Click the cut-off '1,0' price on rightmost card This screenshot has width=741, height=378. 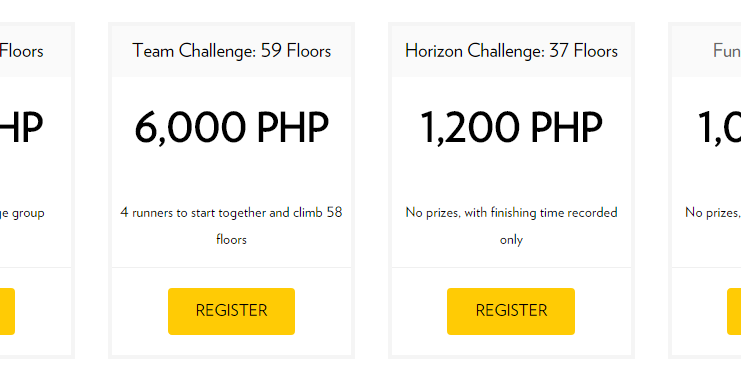coord(719,128)
